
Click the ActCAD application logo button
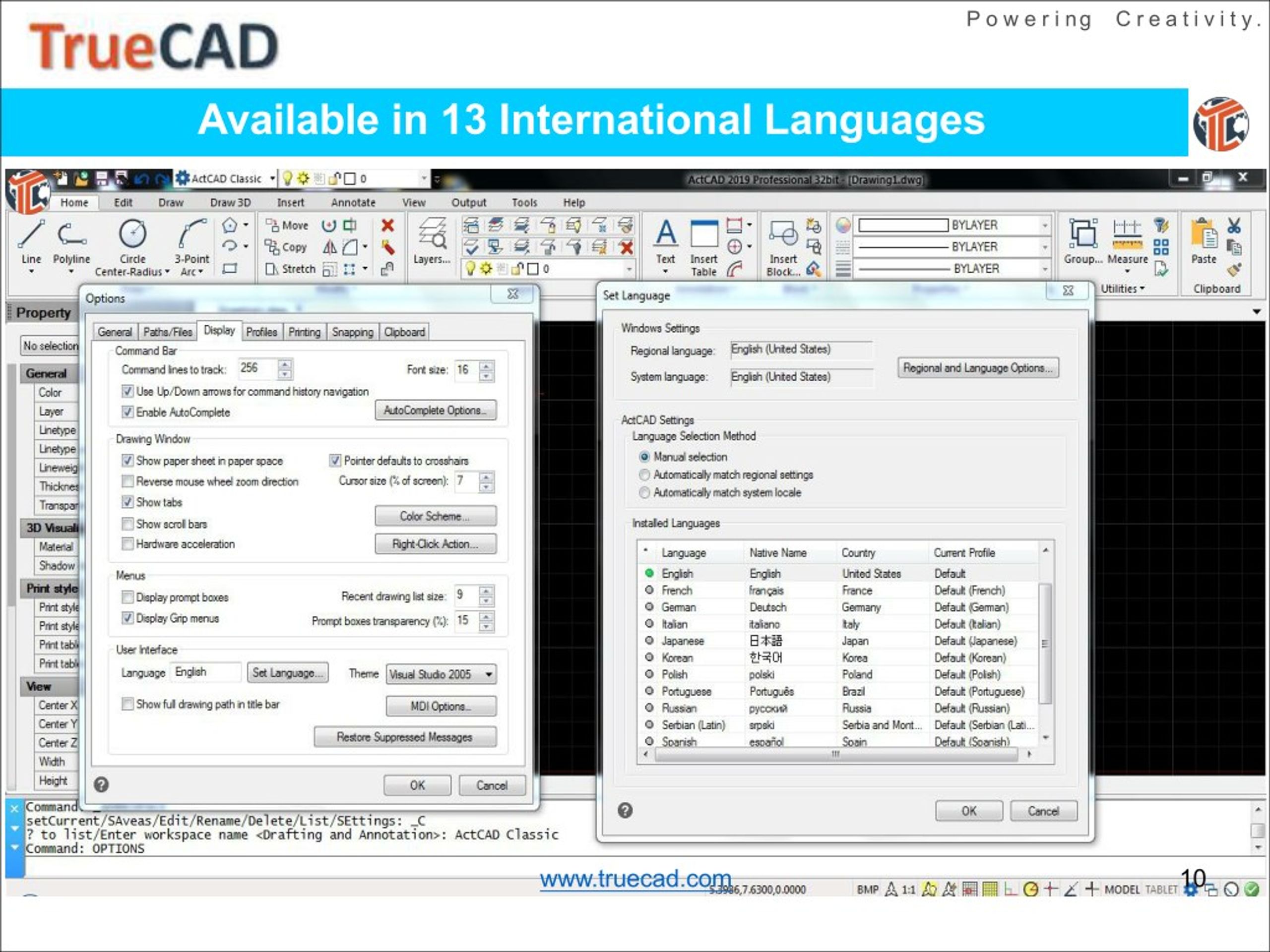coord(28,192)
